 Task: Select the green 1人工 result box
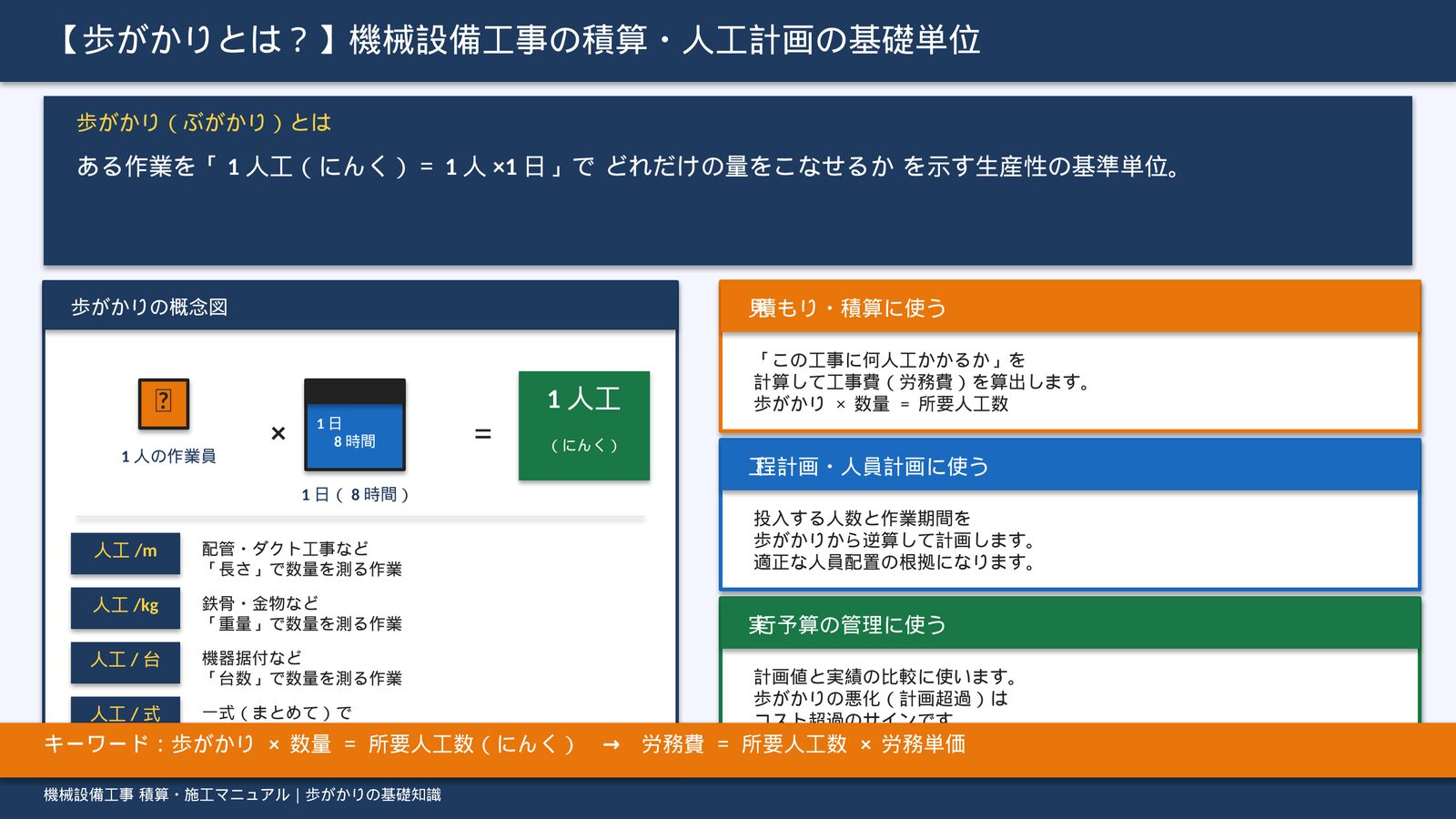pos(583,425)
